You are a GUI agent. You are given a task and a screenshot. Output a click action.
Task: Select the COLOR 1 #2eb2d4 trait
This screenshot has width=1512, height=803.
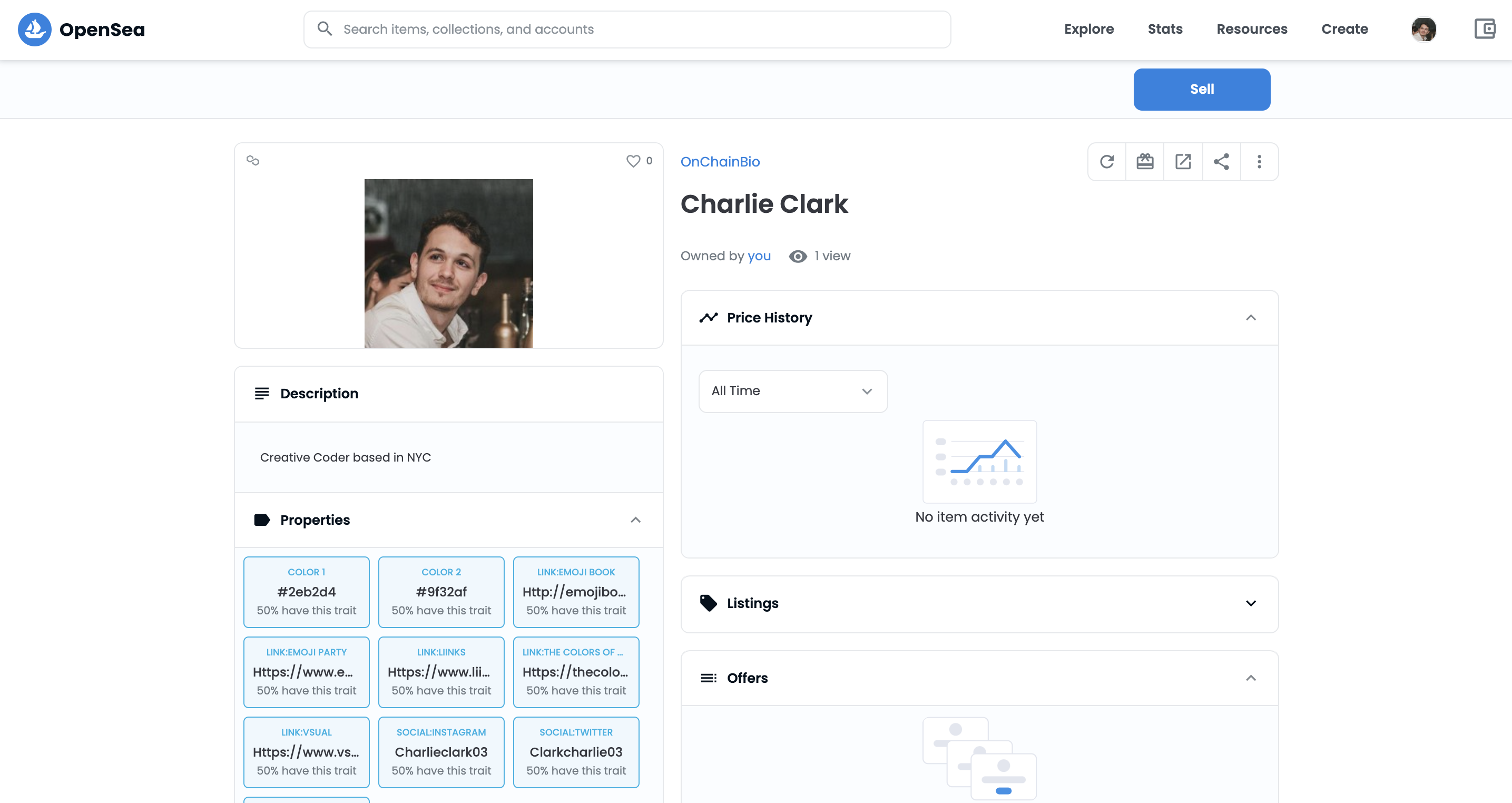306,591
